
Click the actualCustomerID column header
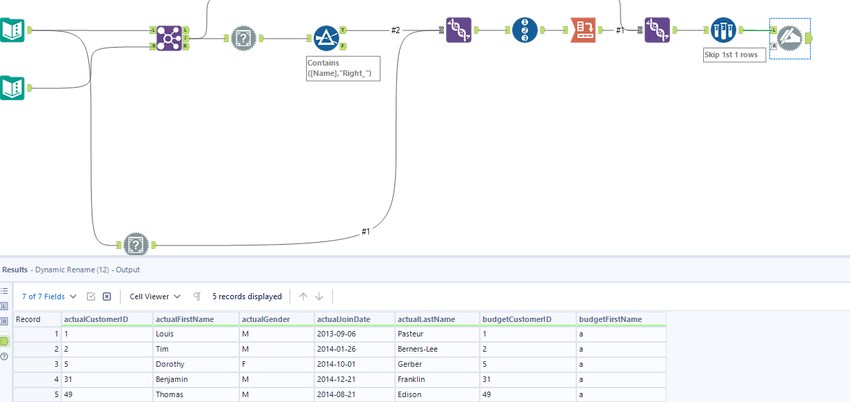[107, 319]
